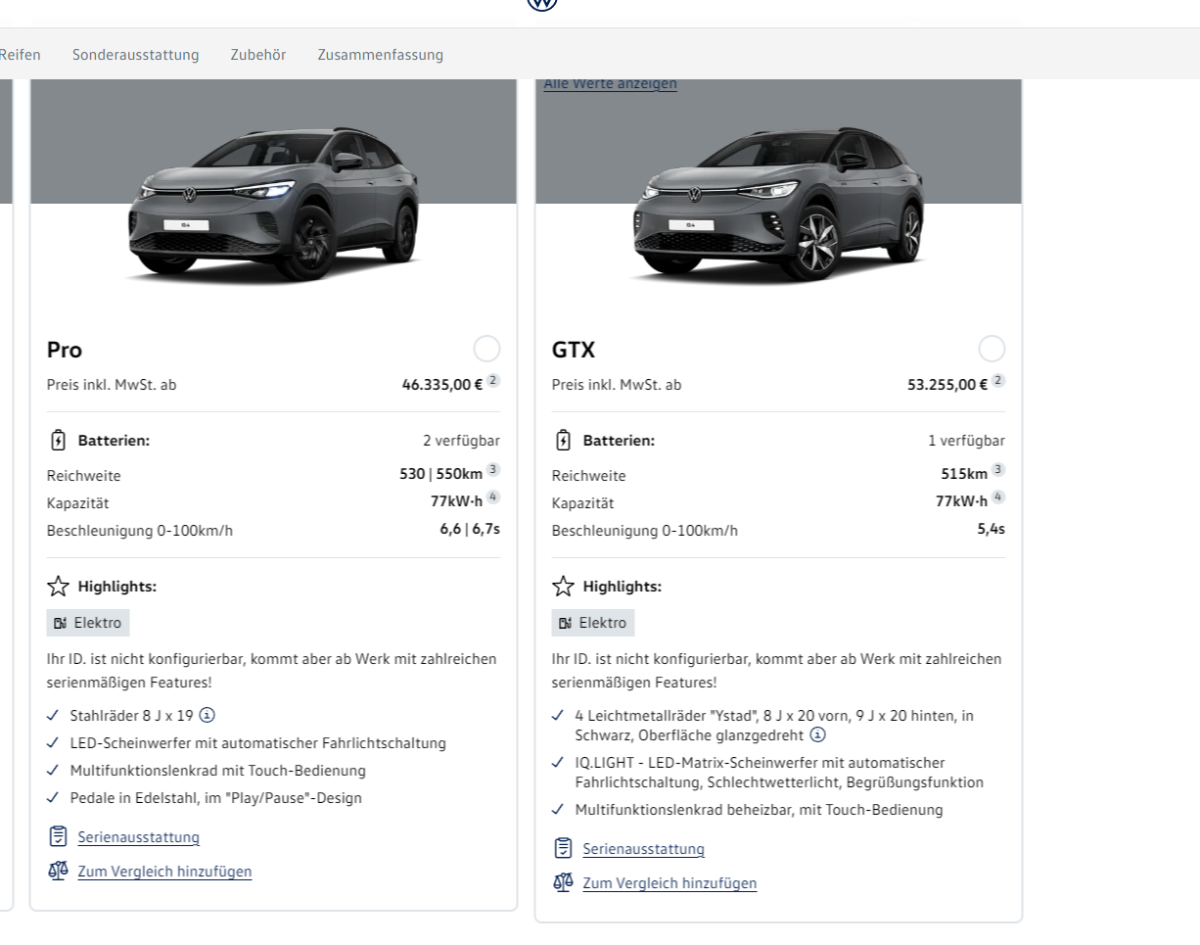Click 'Pedale in Edelstahl' feature line
The height and width of the screenshot is (945, 1200).
point(216,798)
